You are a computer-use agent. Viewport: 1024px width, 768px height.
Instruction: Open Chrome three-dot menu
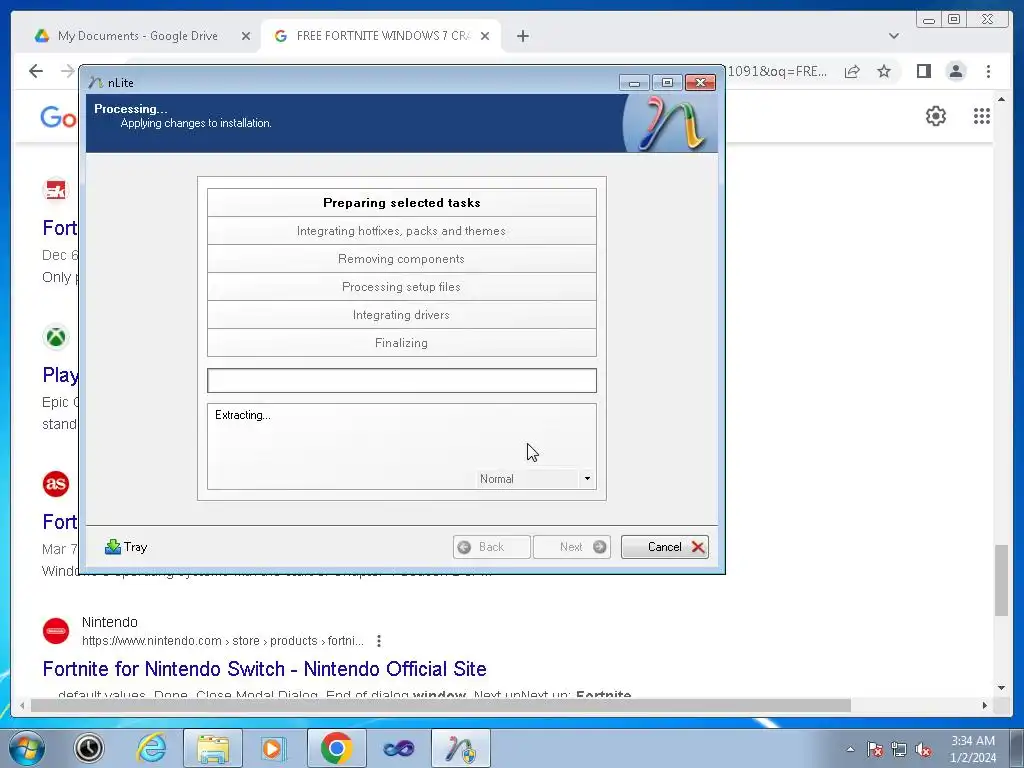[x=988, y=71]
